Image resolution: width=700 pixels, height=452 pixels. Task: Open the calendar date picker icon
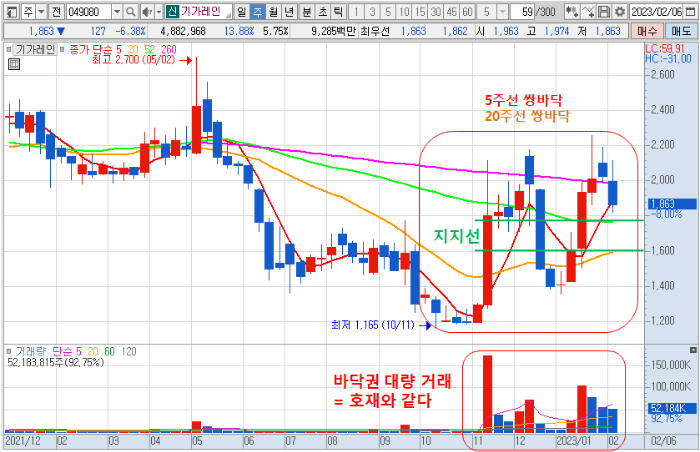click(x=691, y=12)
